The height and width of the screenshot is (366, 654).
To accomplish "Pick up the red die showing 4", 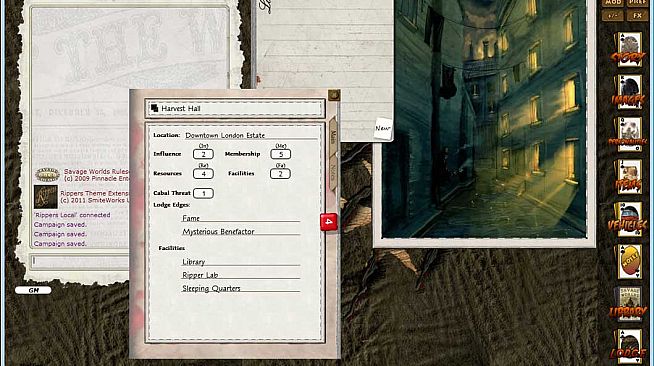I will point(329,222).
